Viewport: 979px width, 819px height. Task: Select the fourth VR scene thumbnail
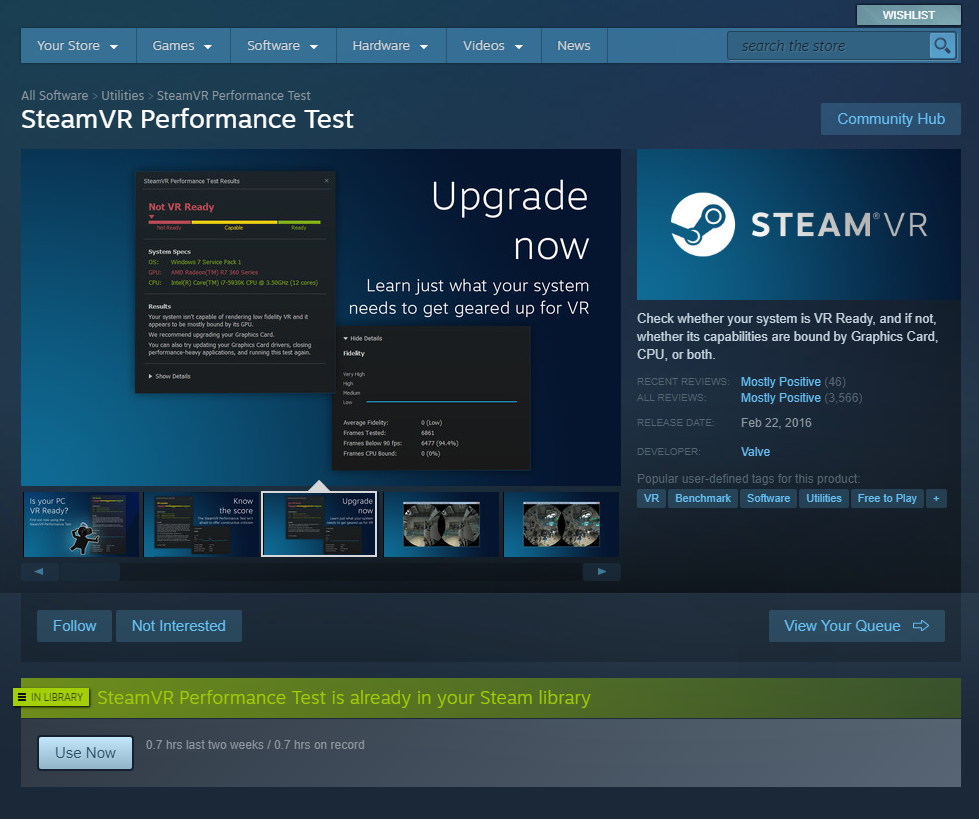[x=441, y=524]
